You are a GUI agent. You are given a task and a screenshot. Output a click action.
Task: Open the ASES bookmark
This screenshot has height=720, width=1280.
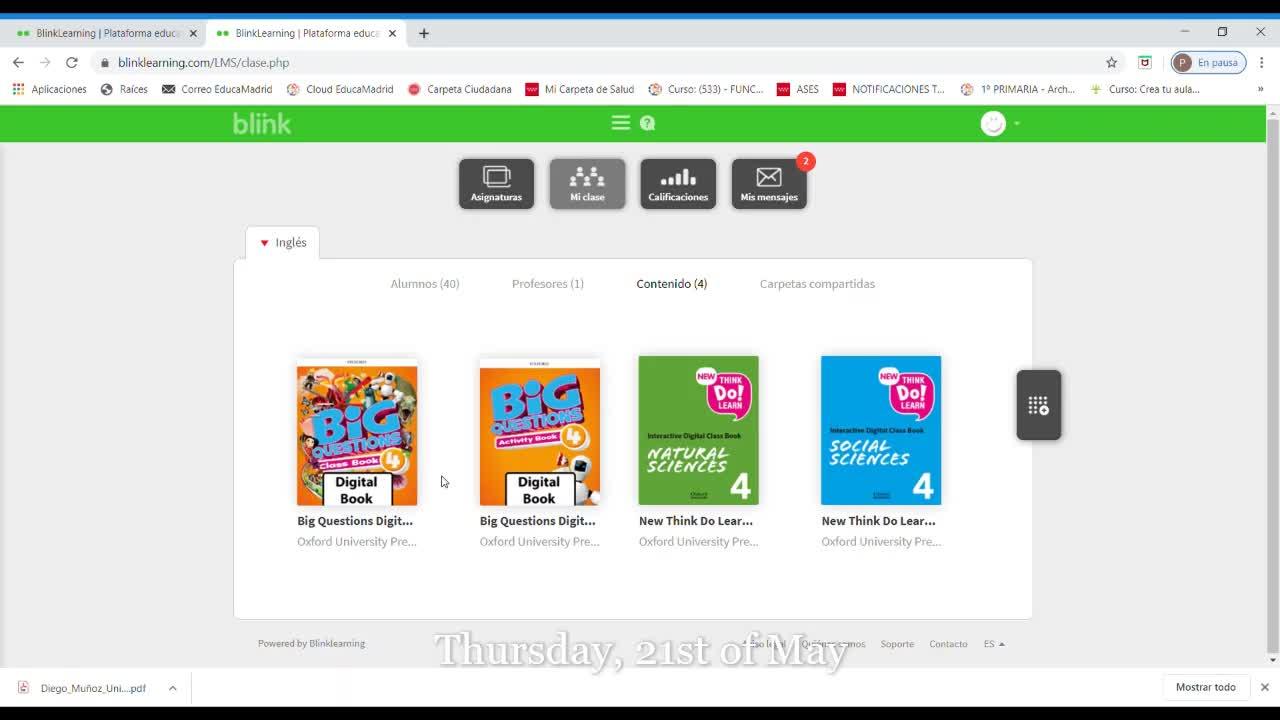click(798, 89)
